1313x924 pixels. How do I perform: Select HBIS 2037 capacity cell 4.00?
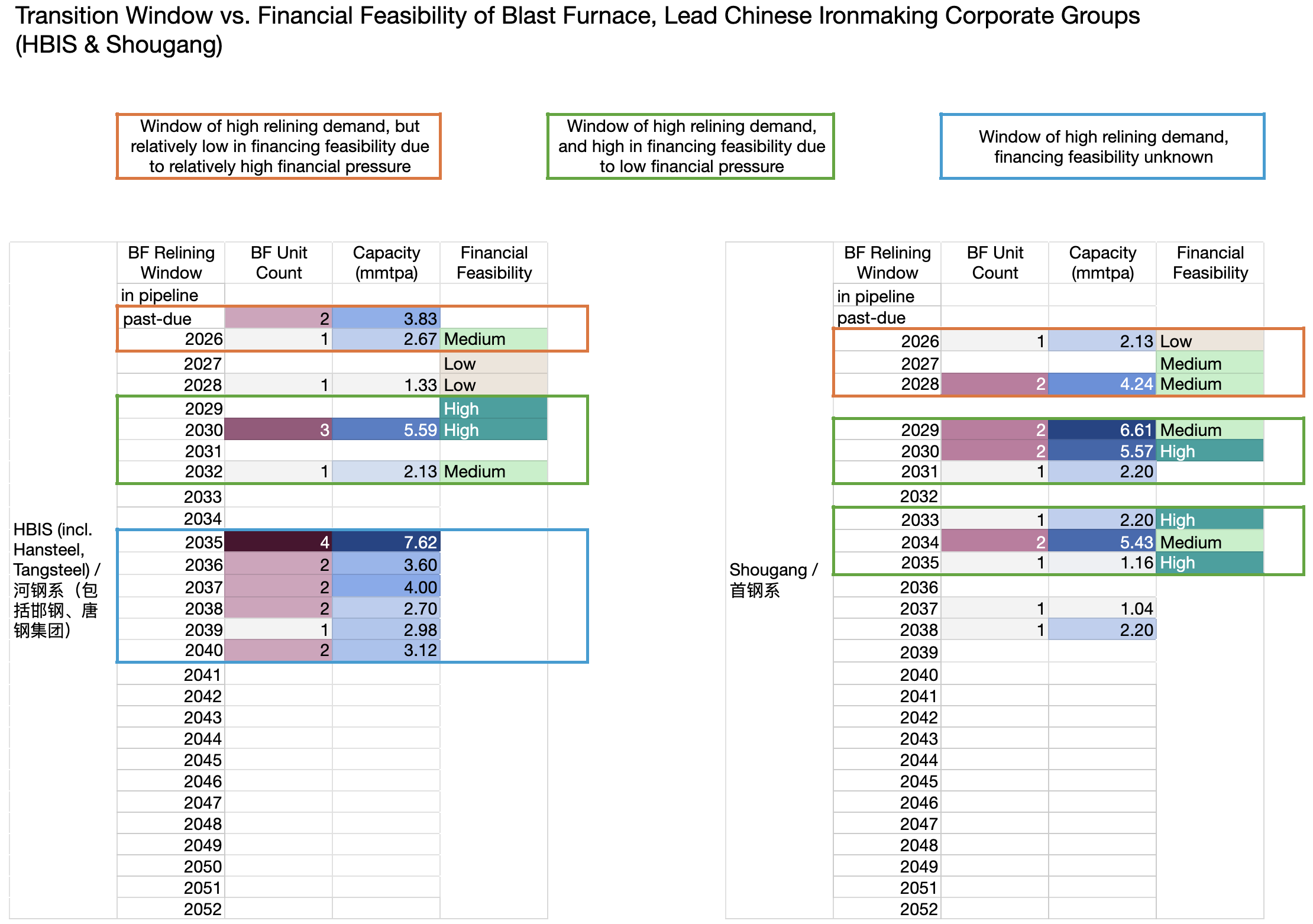386,586
